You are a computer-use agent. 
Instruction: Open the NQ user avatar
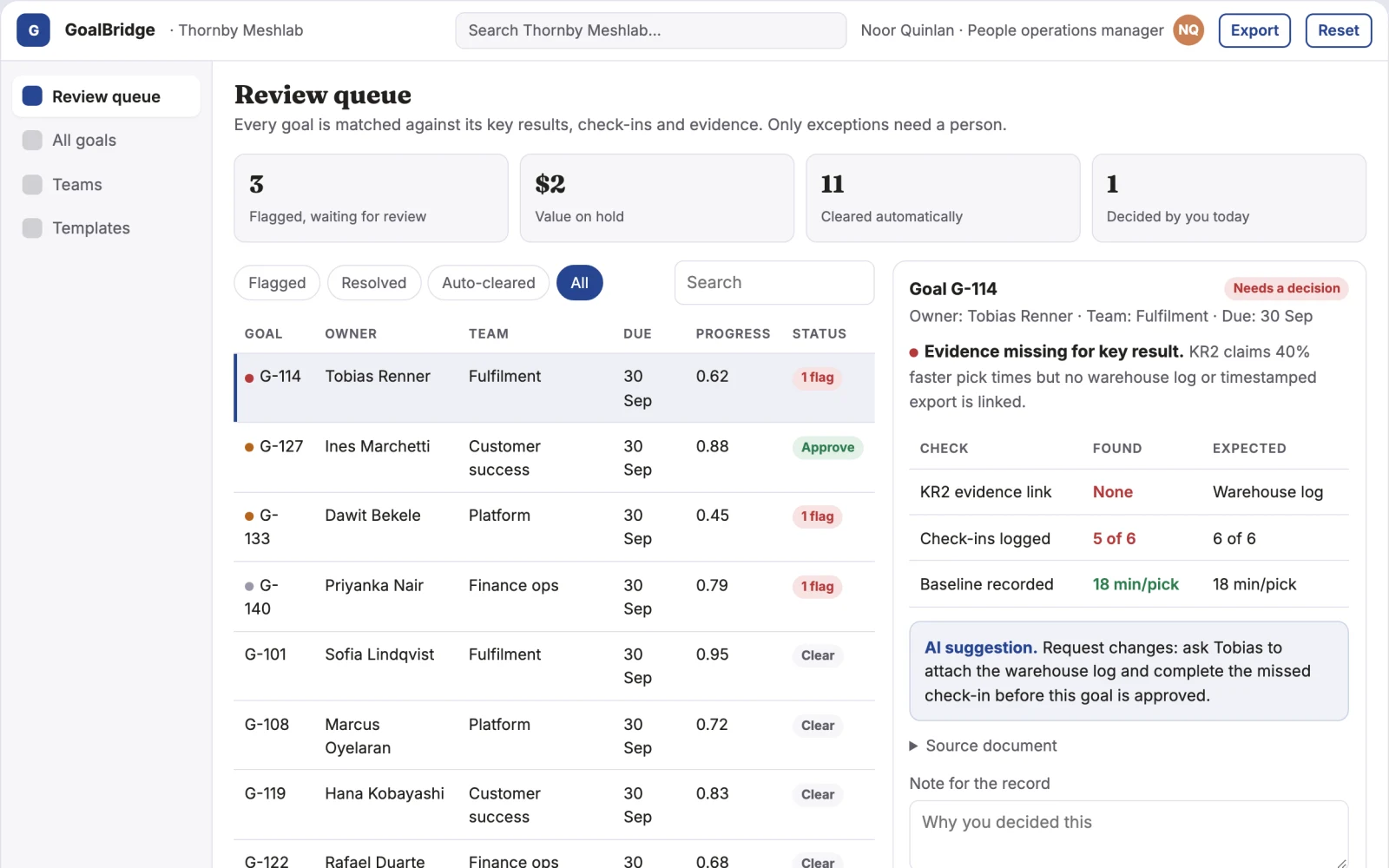(x=1188, y=30)
